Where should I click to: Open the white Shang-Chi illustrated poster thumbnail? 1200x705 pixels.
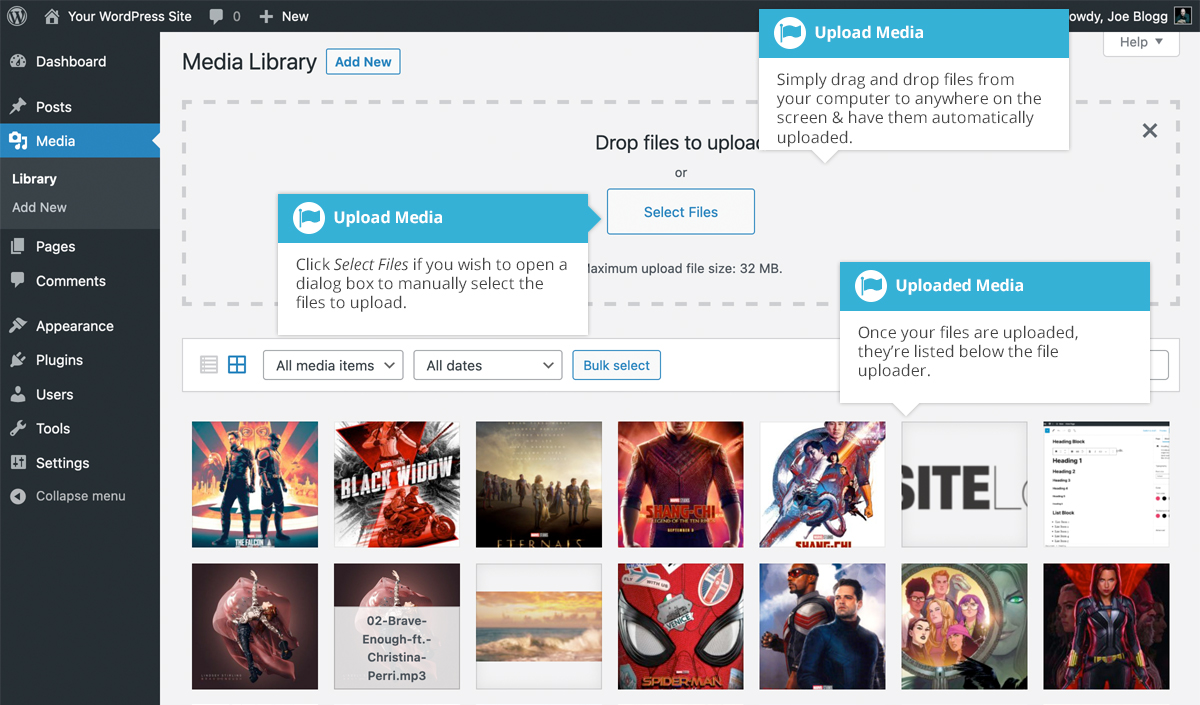pyautogui.click(x=823, y=484)
